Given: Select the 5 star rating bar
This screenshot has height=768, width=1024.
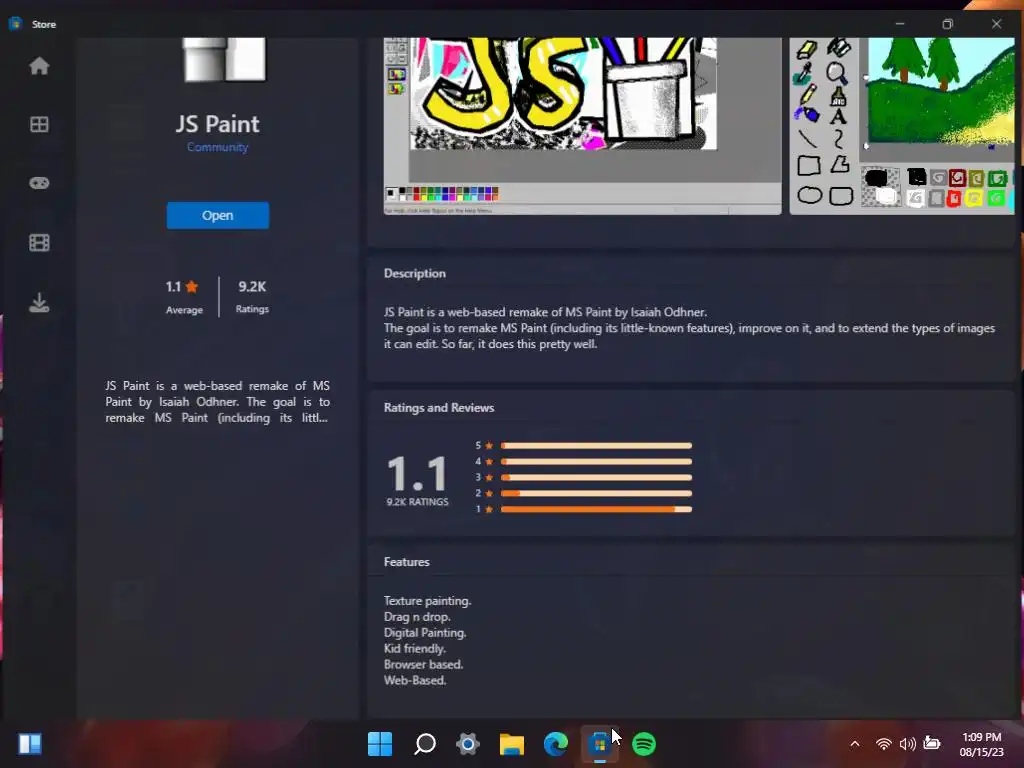Looking at the screenshot, I should tap(596, 446).
